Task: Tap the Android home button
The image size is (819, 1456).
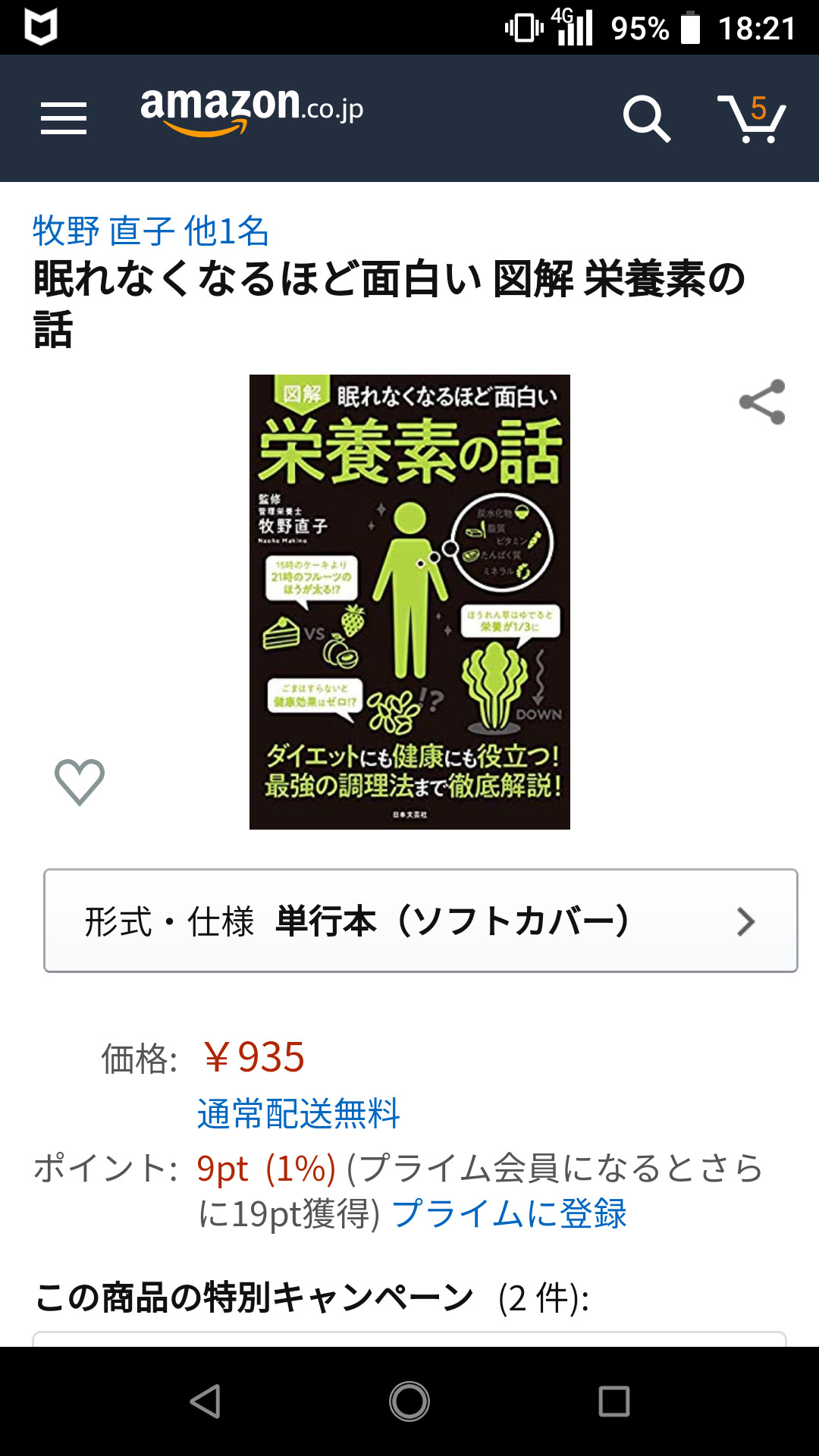Action: (409, 1401)
